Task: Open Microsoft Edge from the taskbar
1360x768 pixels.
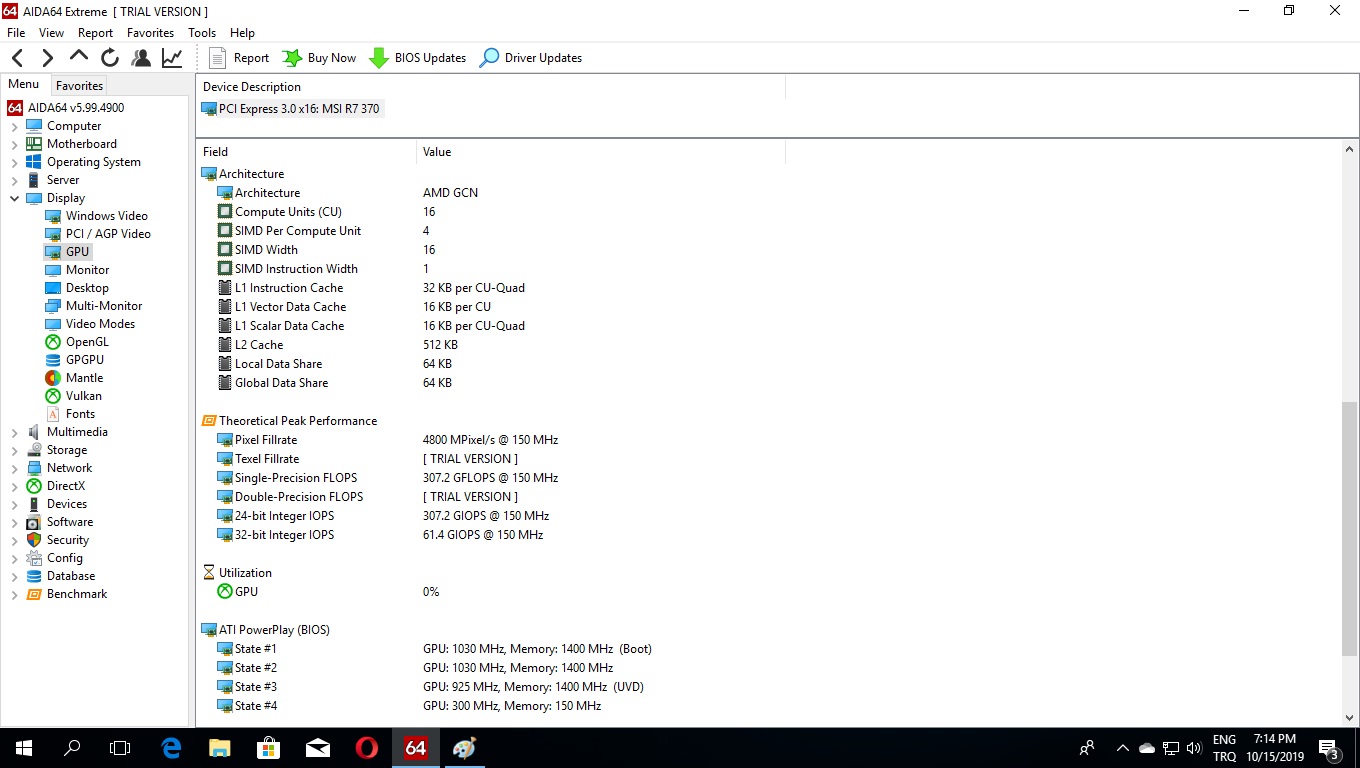Action: pos(171,748)
